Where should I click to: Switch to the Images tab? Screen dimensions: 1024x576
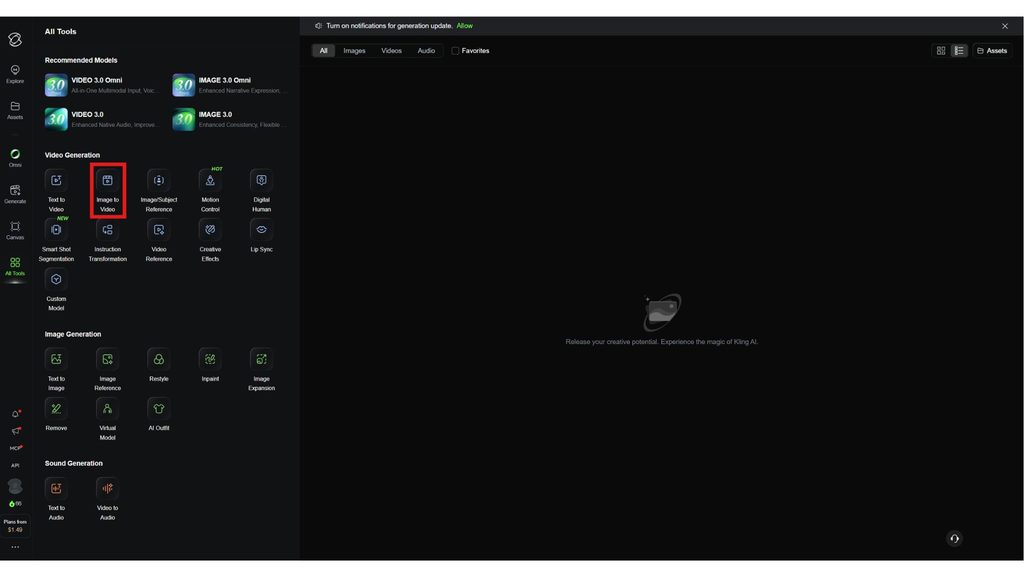[x=355, y=50]
